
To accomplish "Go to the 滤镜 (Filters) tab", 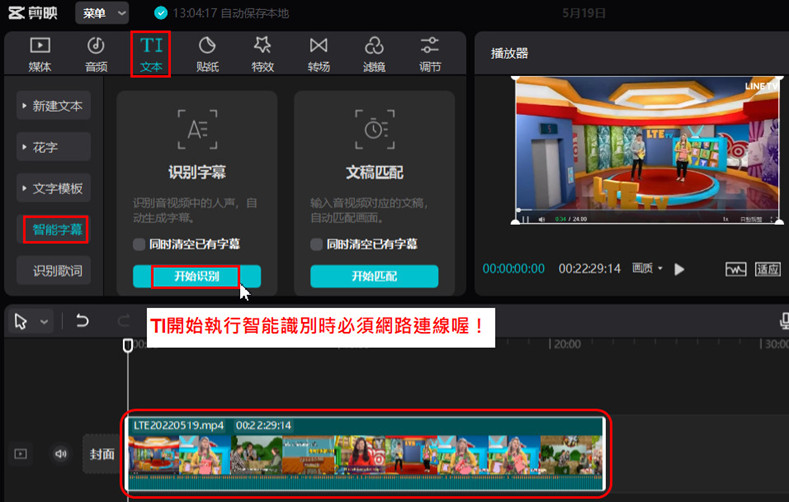I will coord(374,54).
